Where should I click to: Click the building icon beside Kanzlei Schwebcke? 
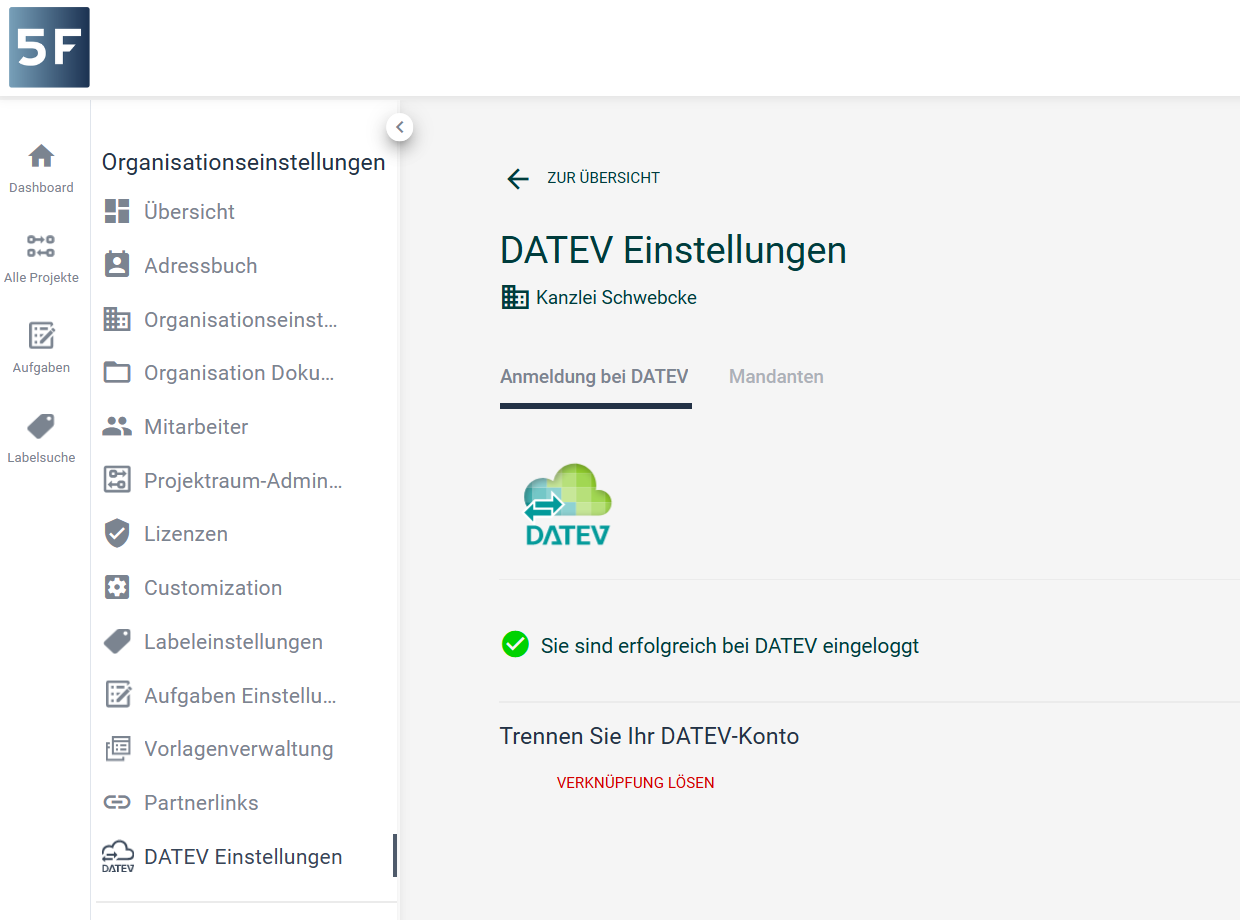515,297
